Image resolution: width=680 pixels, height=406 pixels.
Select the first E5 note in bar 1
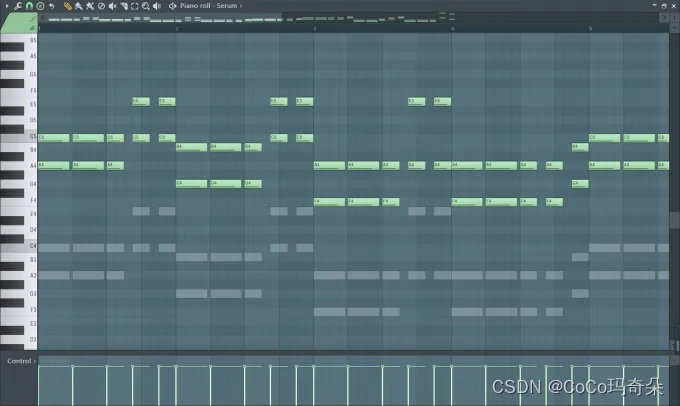[x=141, y=102]
